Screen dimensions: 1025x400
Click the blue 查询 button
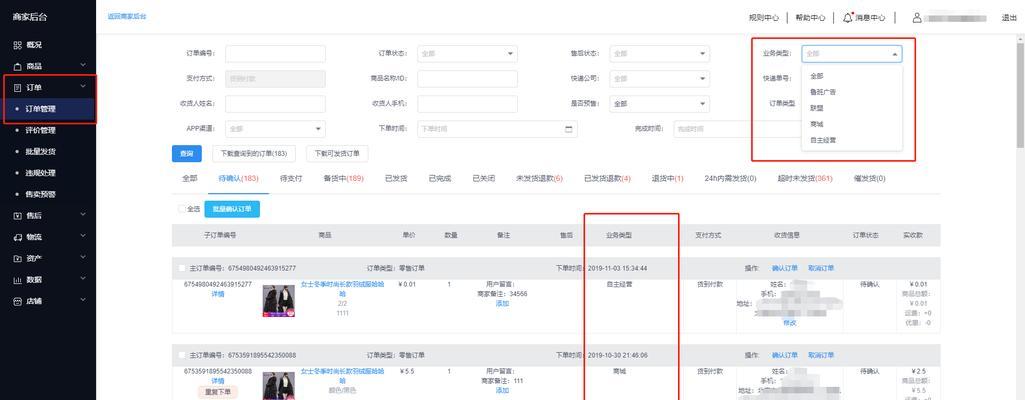(187, 154)
